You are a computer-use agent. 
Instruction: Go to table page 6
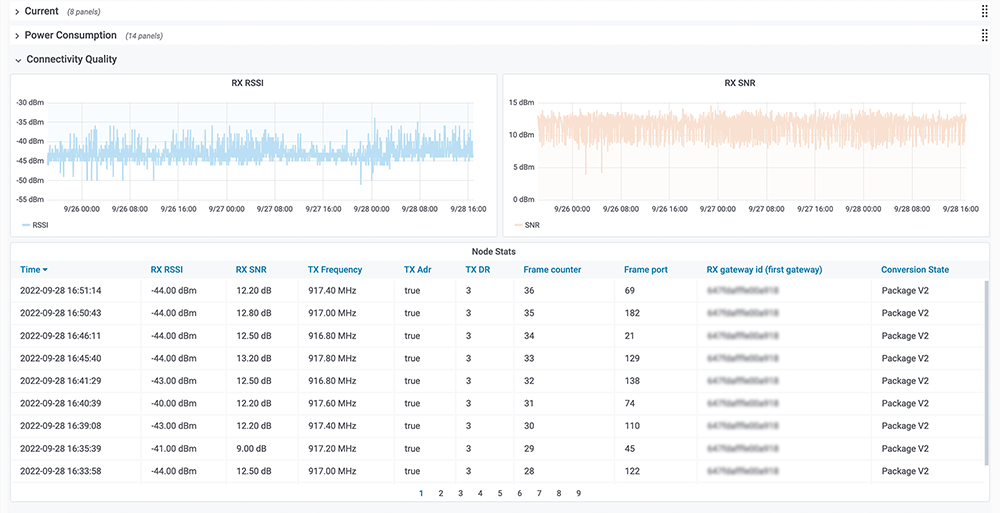coord(520,493)
